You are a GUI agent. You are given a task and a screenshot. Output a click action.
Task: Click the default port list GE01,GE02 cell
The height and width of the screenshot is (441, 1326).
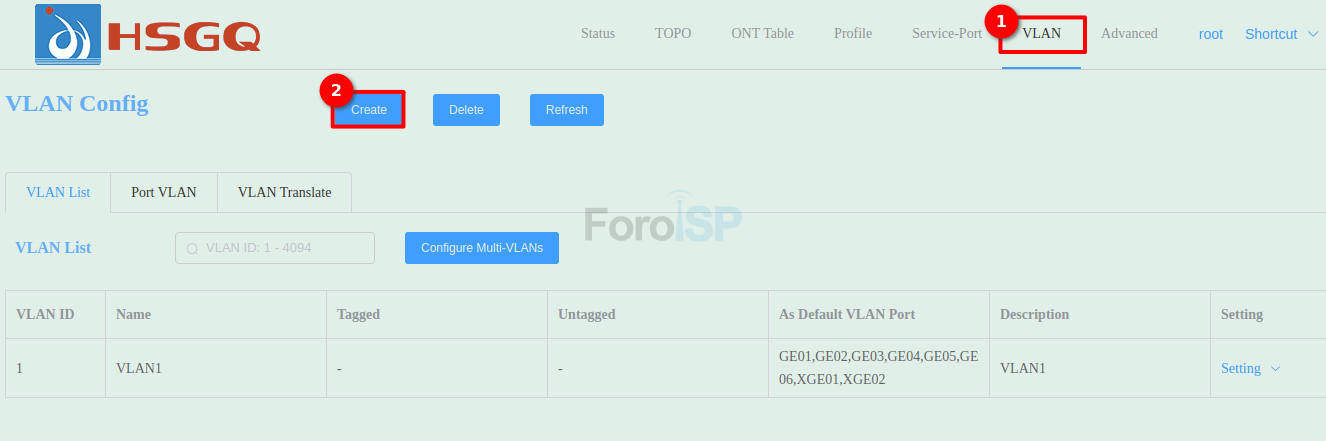tap(878, 368)
